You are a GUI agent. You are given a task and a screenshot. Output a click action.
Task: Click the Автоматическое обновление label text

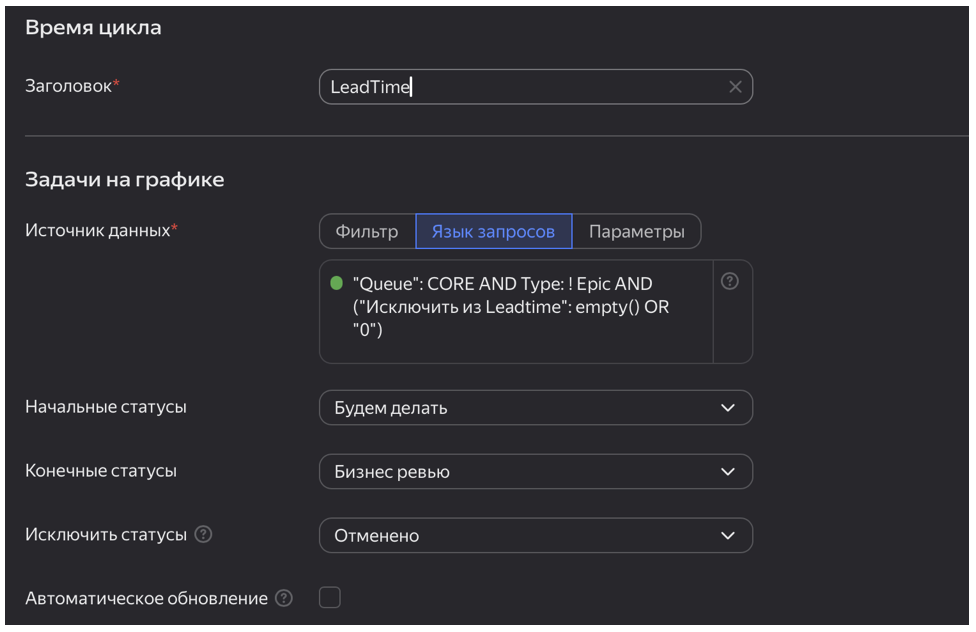(x=146, y=598)
